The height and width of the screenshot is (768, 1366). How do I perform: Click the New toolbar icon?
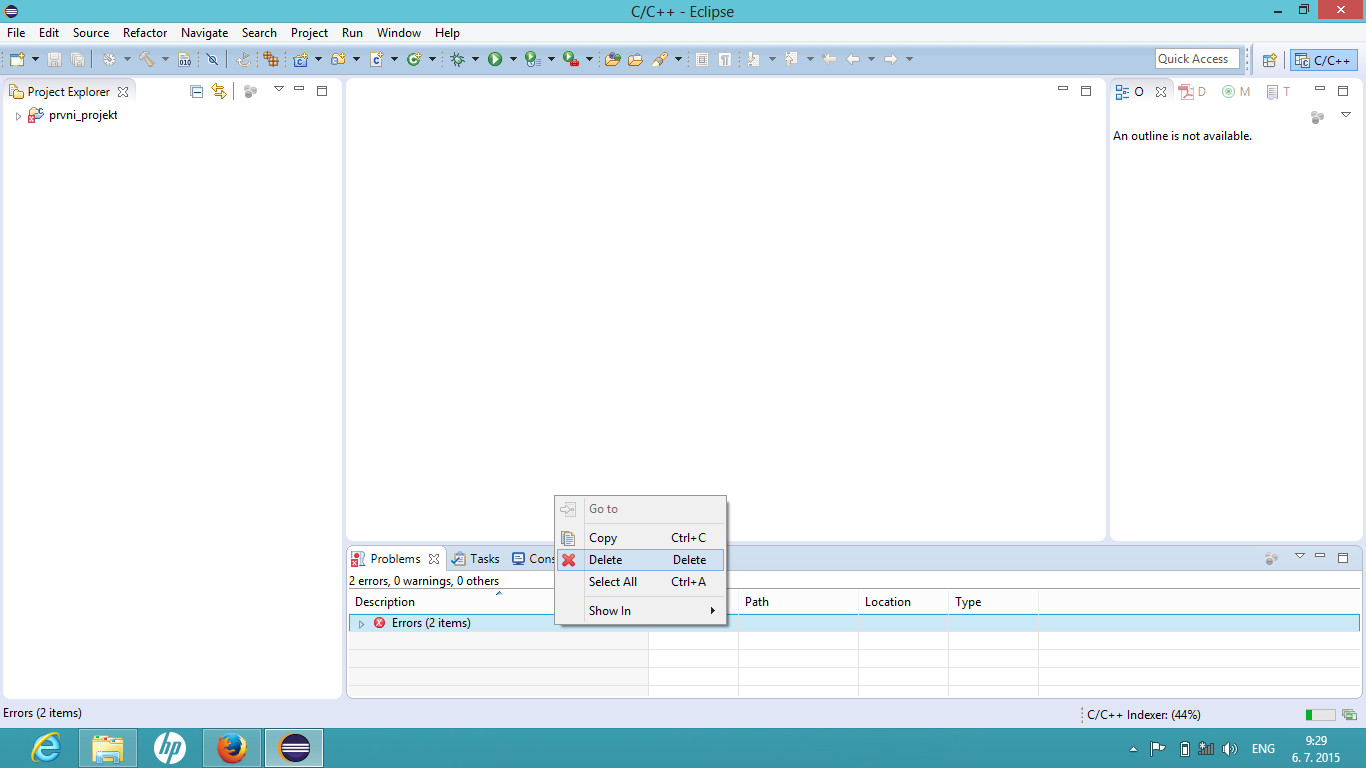17,60
